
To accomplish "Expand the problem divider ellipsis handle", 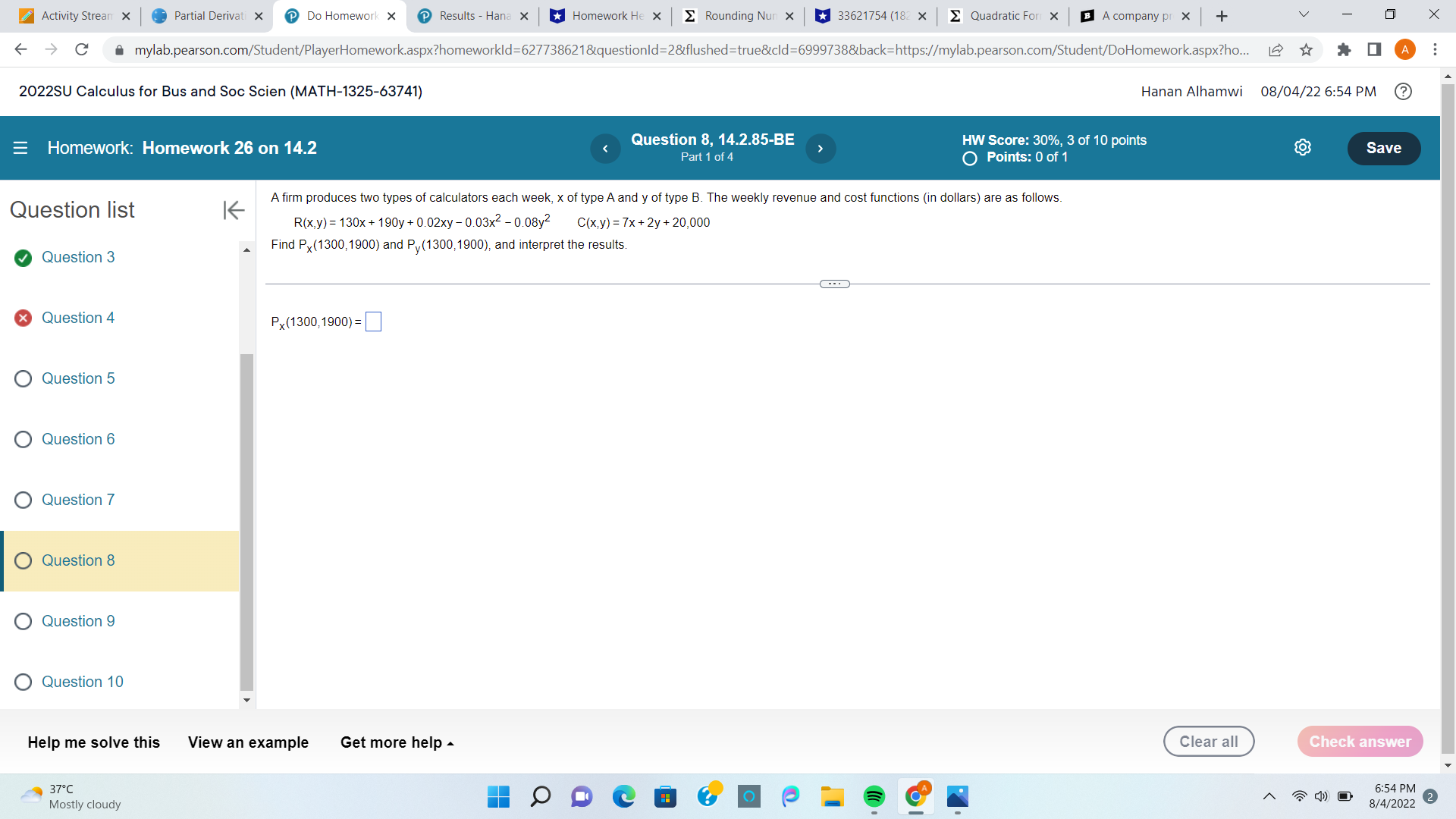I will [834, 284].
